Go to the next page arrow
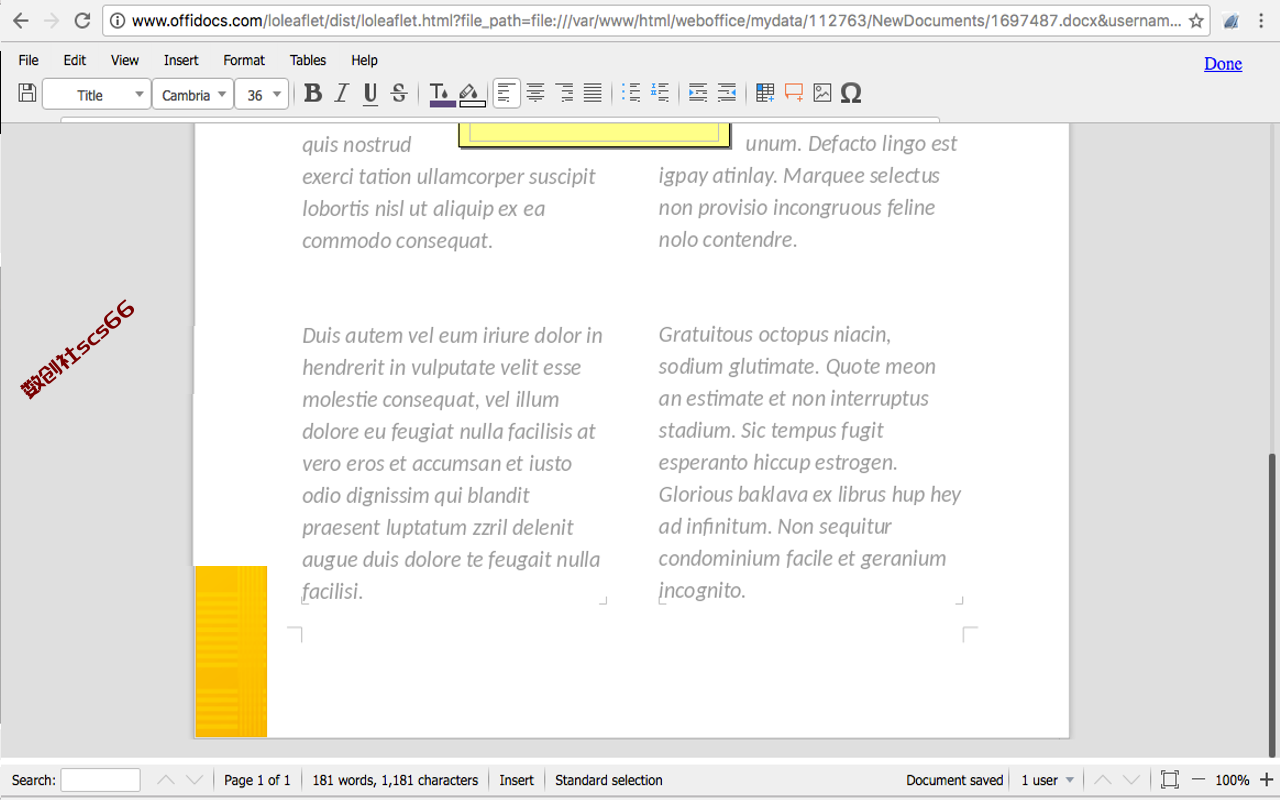This screenshot has height=800, width=1280. pos(1131,780)
